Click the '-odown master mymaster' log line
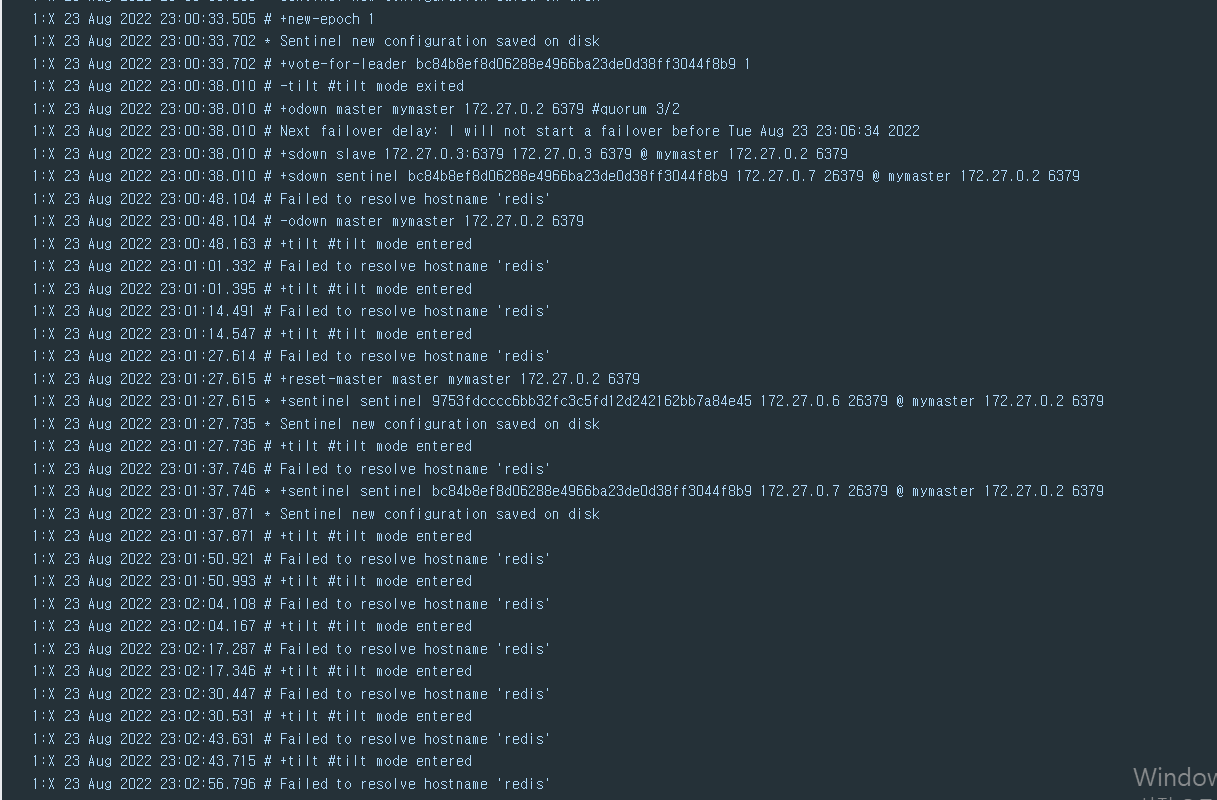 coord(431,221)
